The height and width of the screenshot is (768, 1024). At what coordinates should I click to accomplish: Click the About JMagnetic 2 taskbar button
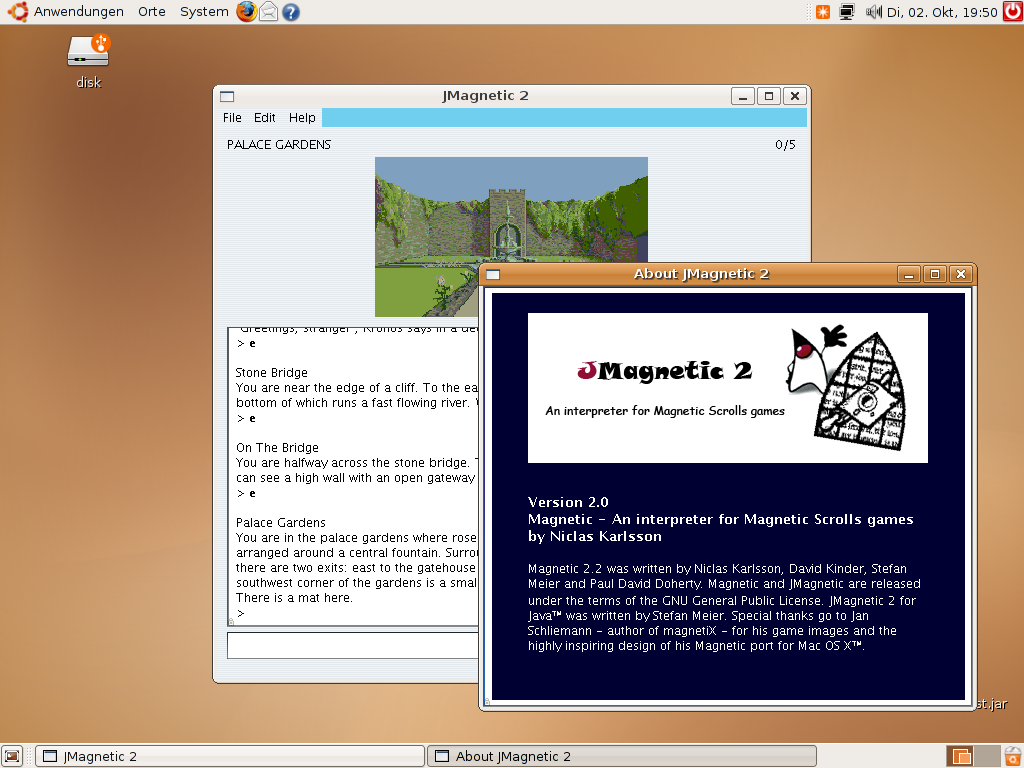tap(621, 756)
